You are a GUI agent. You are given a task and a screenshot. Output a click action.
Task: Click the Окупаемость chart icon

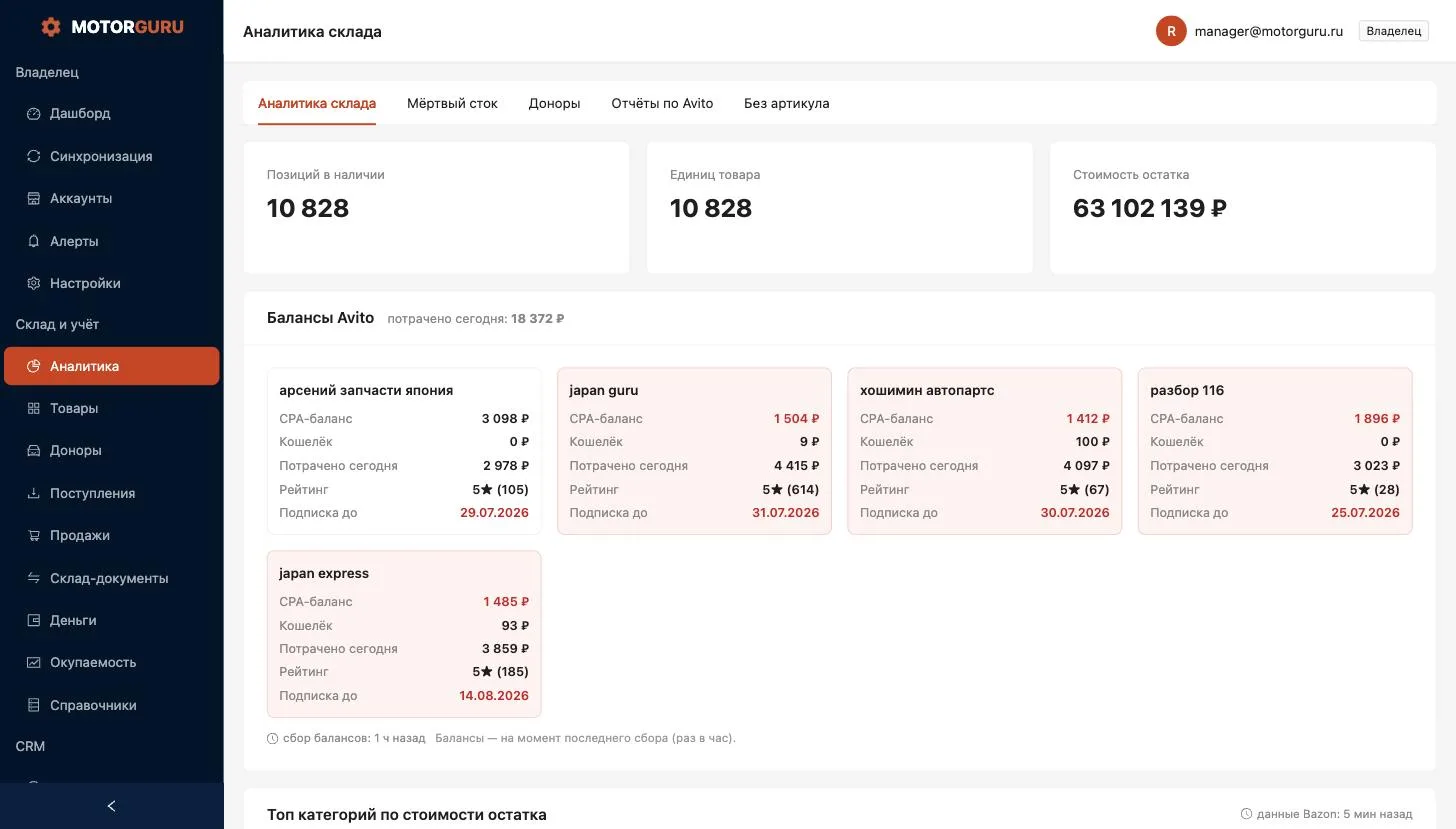(x=34, y=662)
